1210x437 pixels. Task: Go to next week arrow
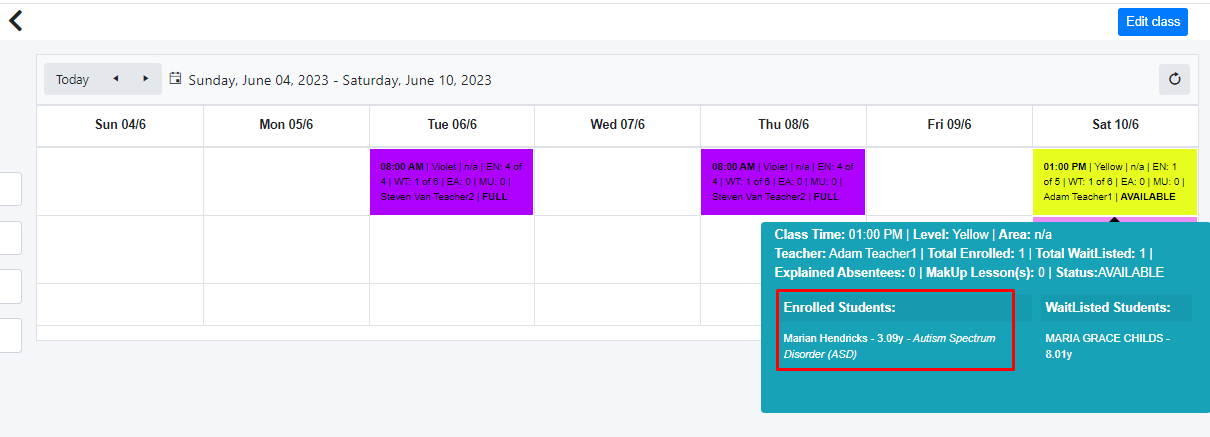[x=145, y=79]
